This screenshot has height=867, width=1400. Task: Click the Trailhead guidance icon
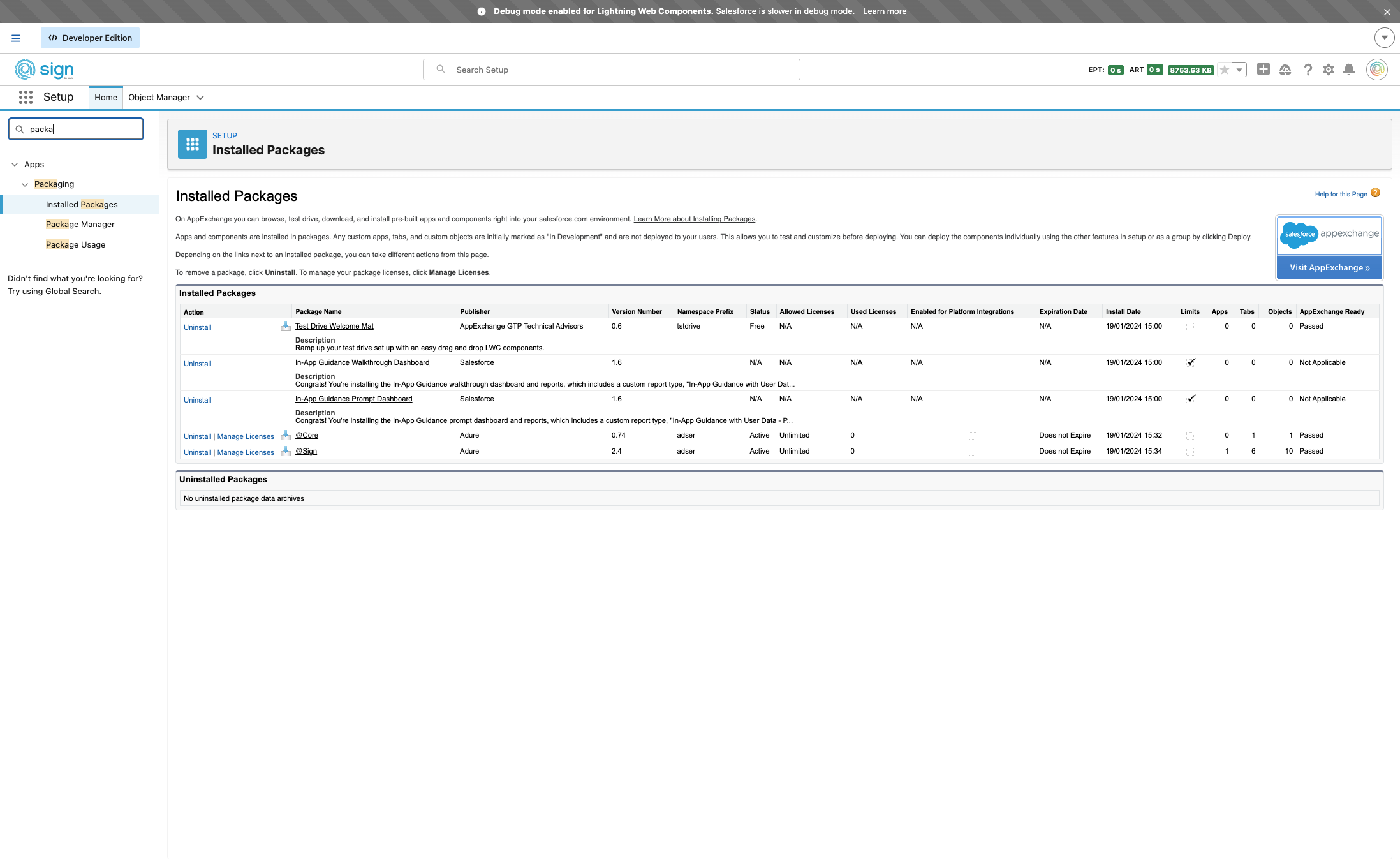point(1285,70)
